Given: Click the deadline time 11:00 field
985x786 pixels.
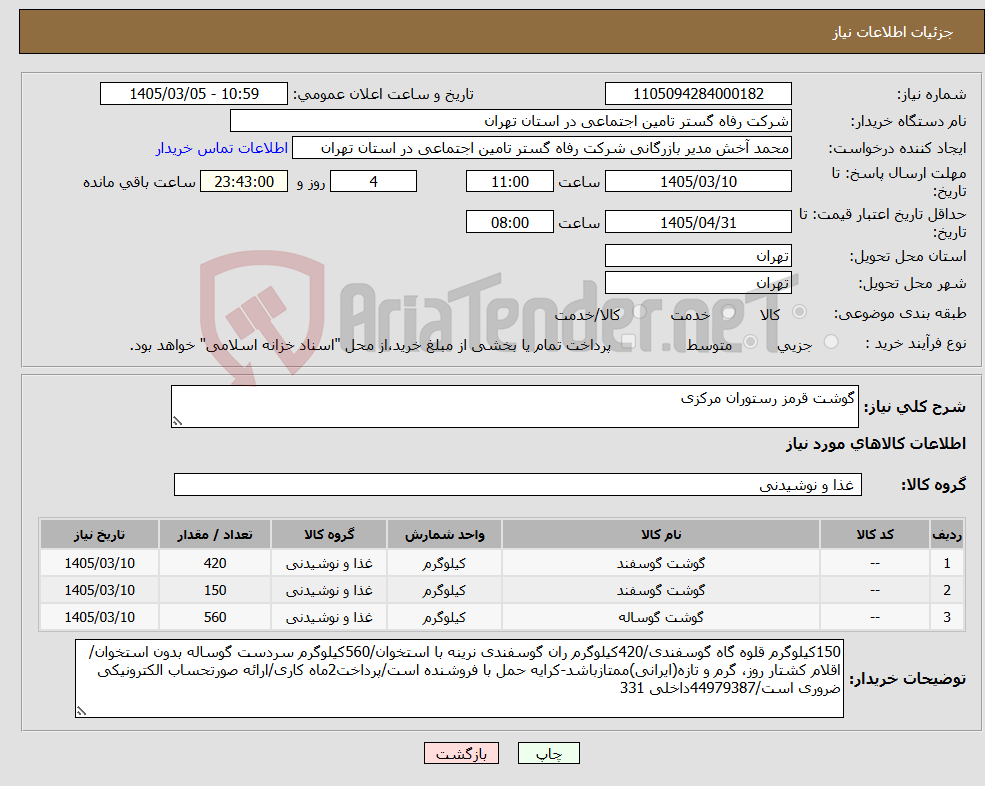Looking at the screenshot, I should tap(509, 182).
